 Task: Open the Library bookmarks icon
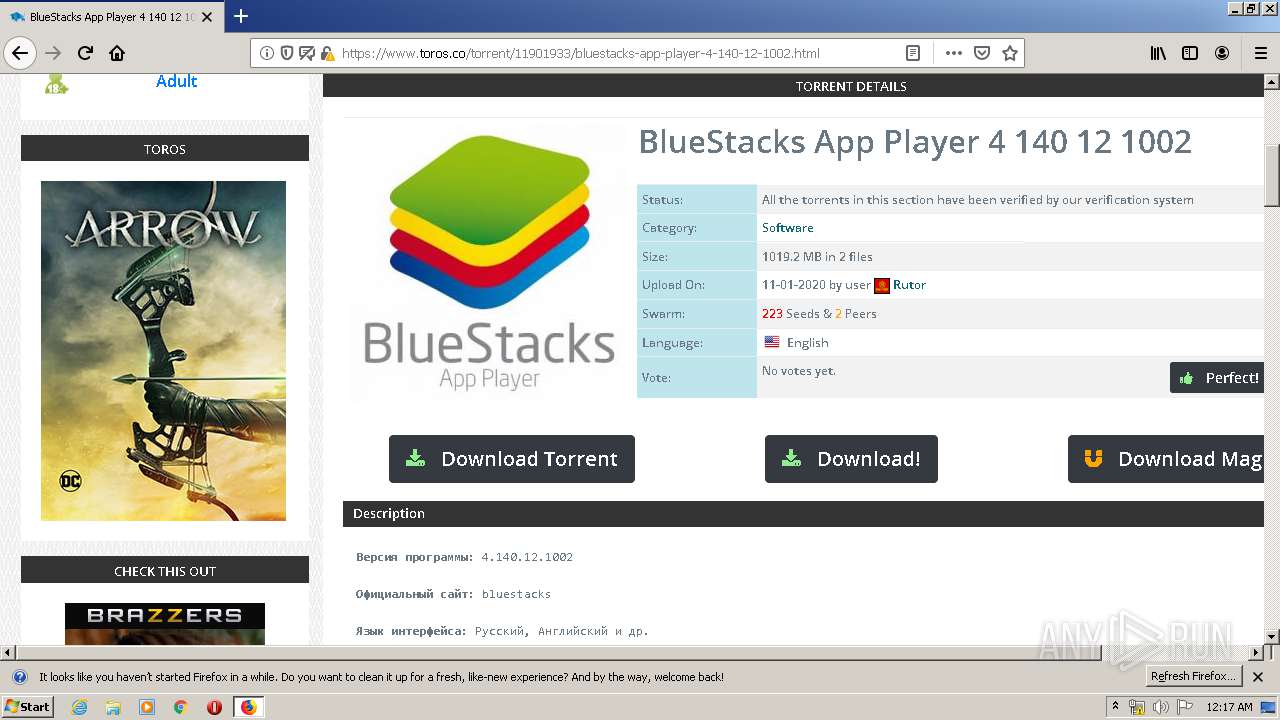1158,53
